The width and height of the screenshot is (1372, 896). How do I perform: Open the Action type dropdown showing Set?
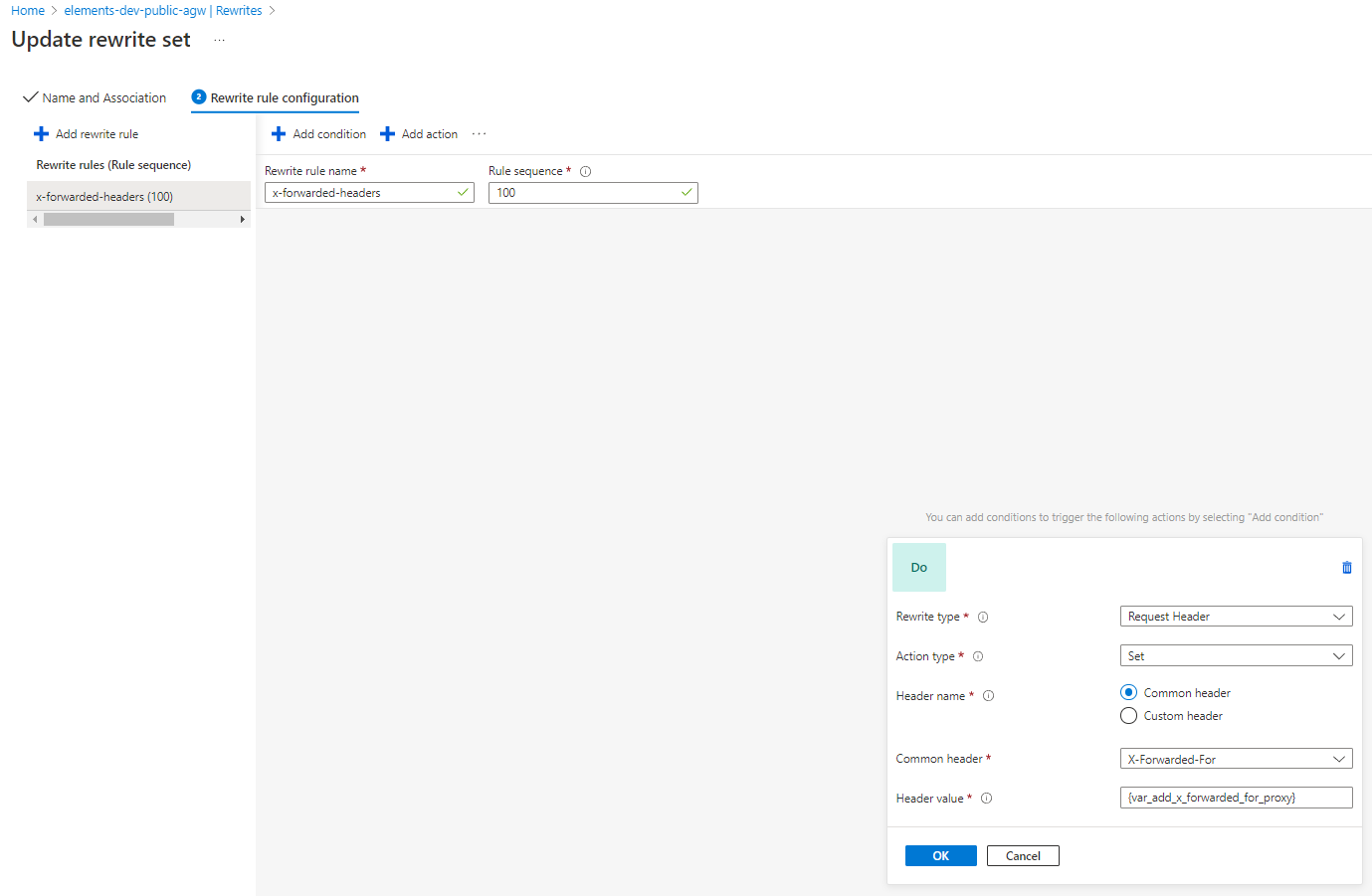pyautogui.click(x=1236, y=655)
